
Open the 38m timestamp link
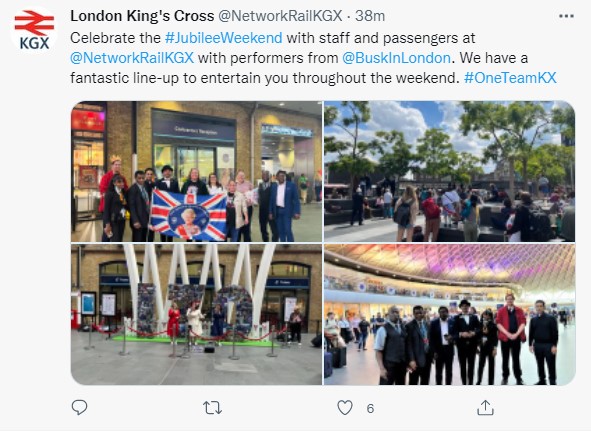pyautogui.click(x=370, y=16)
